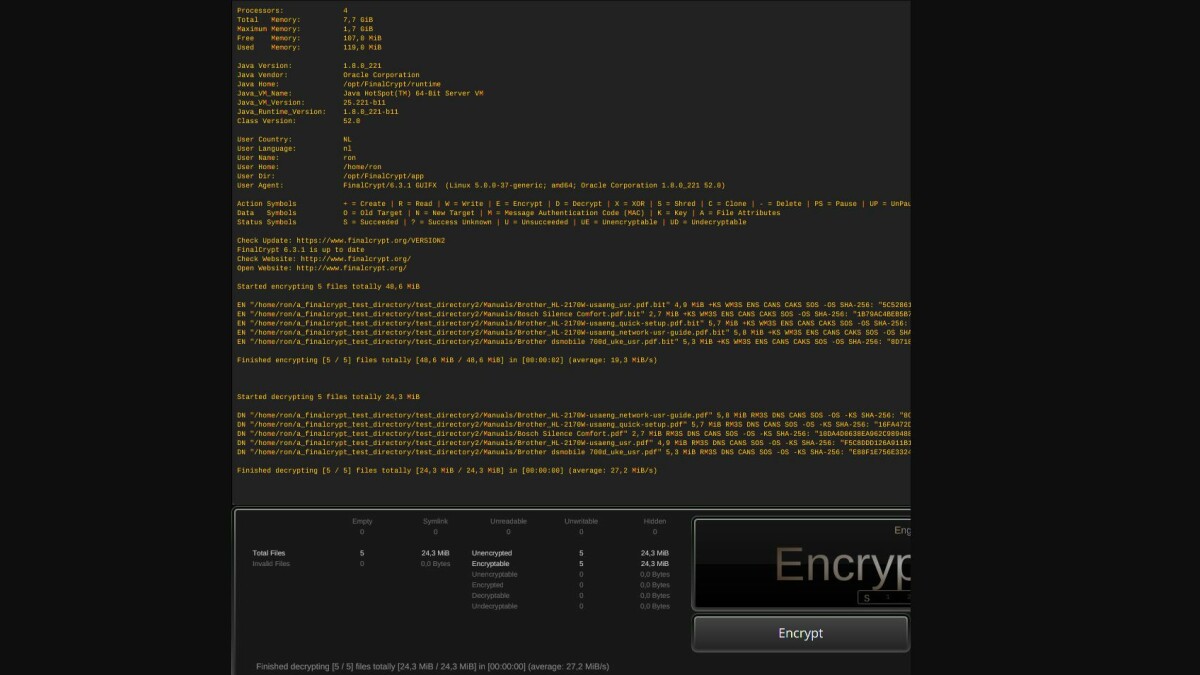Select the DN log line for Bosch Silence Comfort.pdf
This screenshot has height=675, width=1200.
click(x=573, y=433)
